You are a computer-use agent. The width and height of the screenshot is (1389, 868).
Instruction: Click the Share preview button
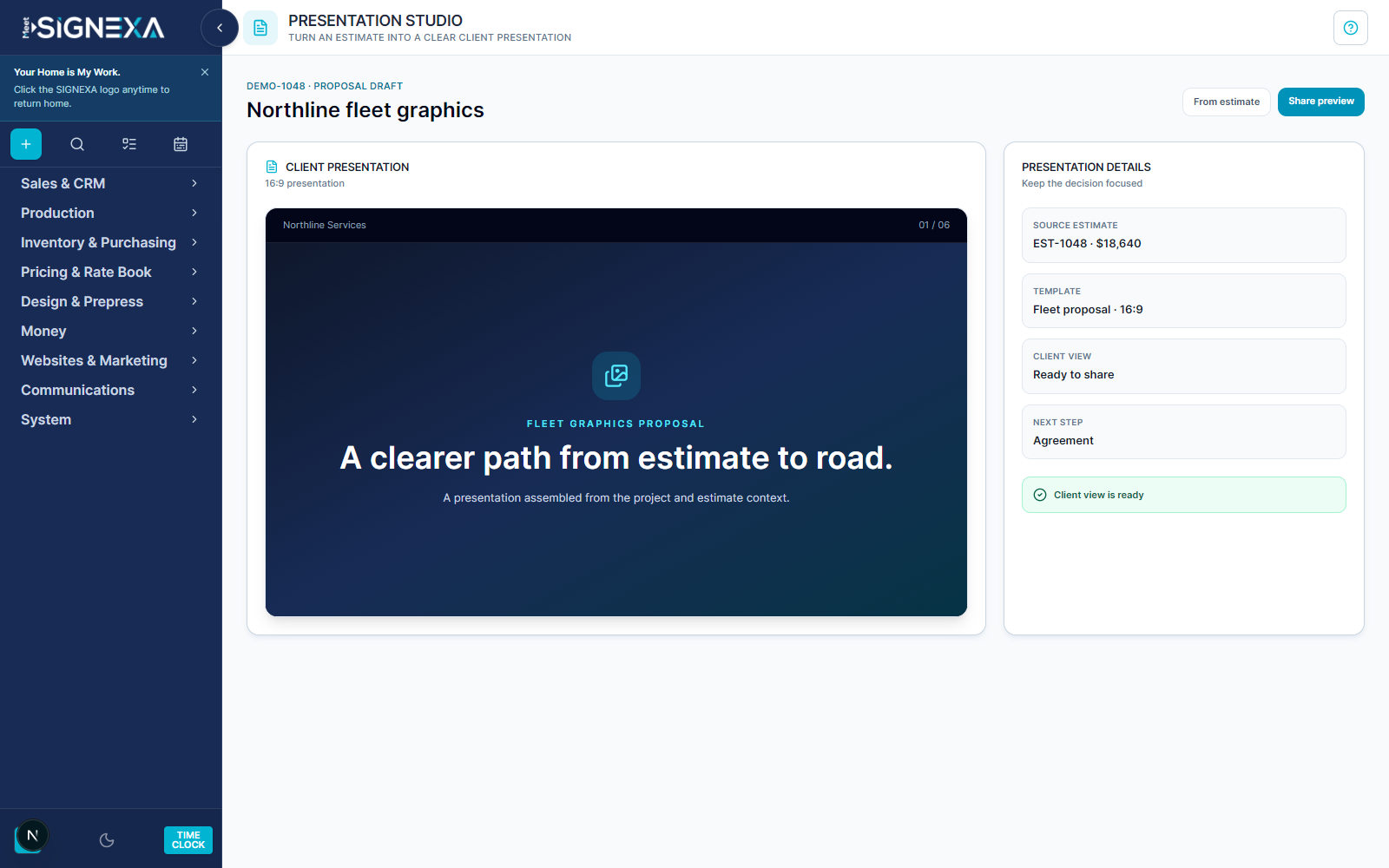coord(1321,102)
